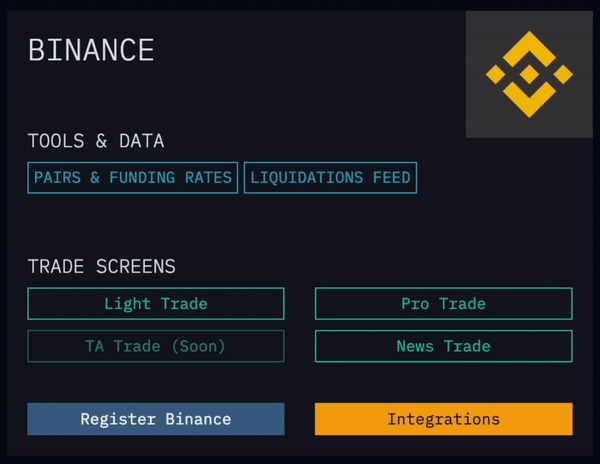Click the word "Soon" in TA Trade
This screenshot has height=464, width=600.
[x=196, y=346]
